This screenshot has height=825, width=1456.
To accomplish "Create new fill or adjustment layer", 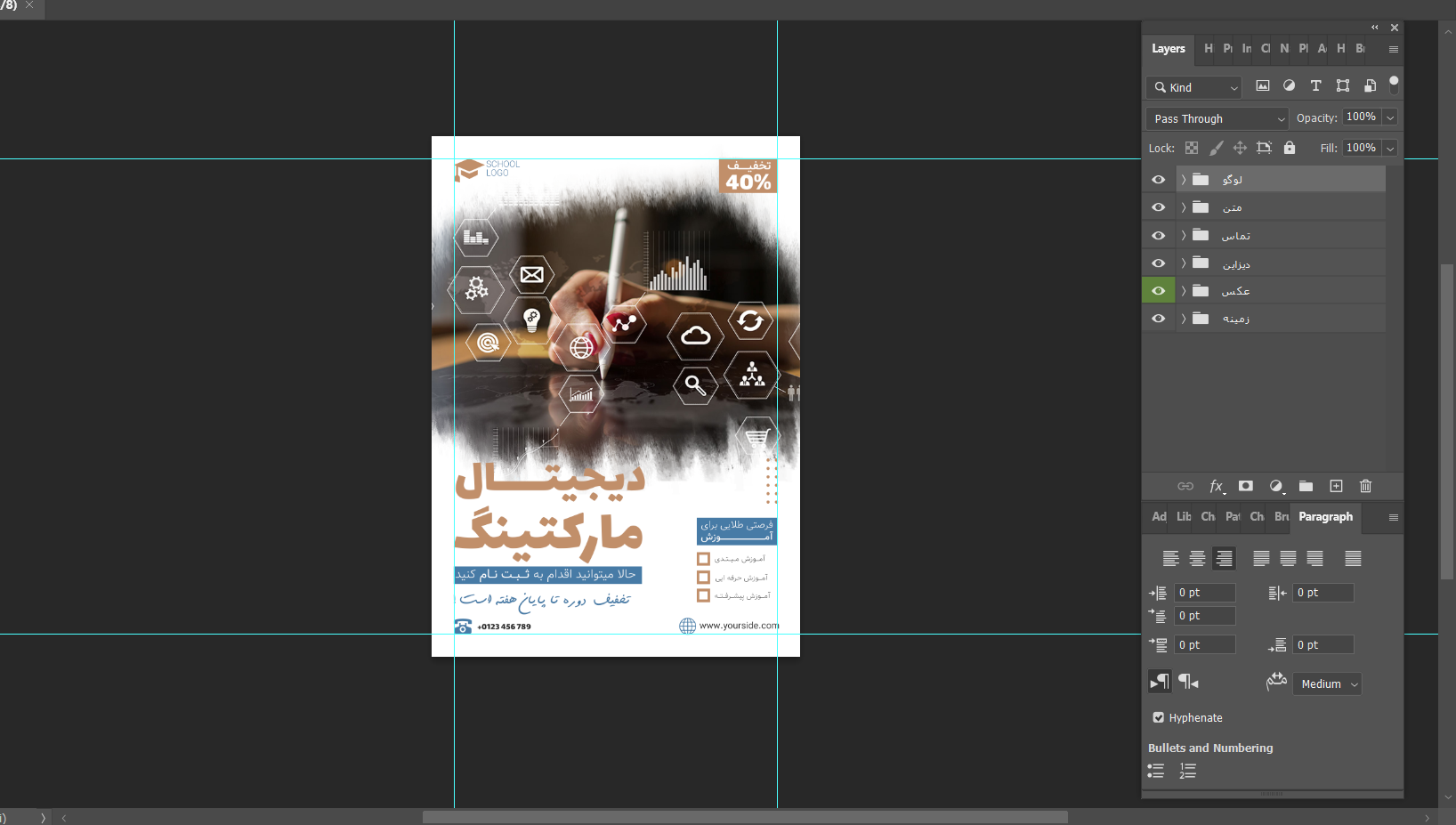I will (x=1276, y=486).
